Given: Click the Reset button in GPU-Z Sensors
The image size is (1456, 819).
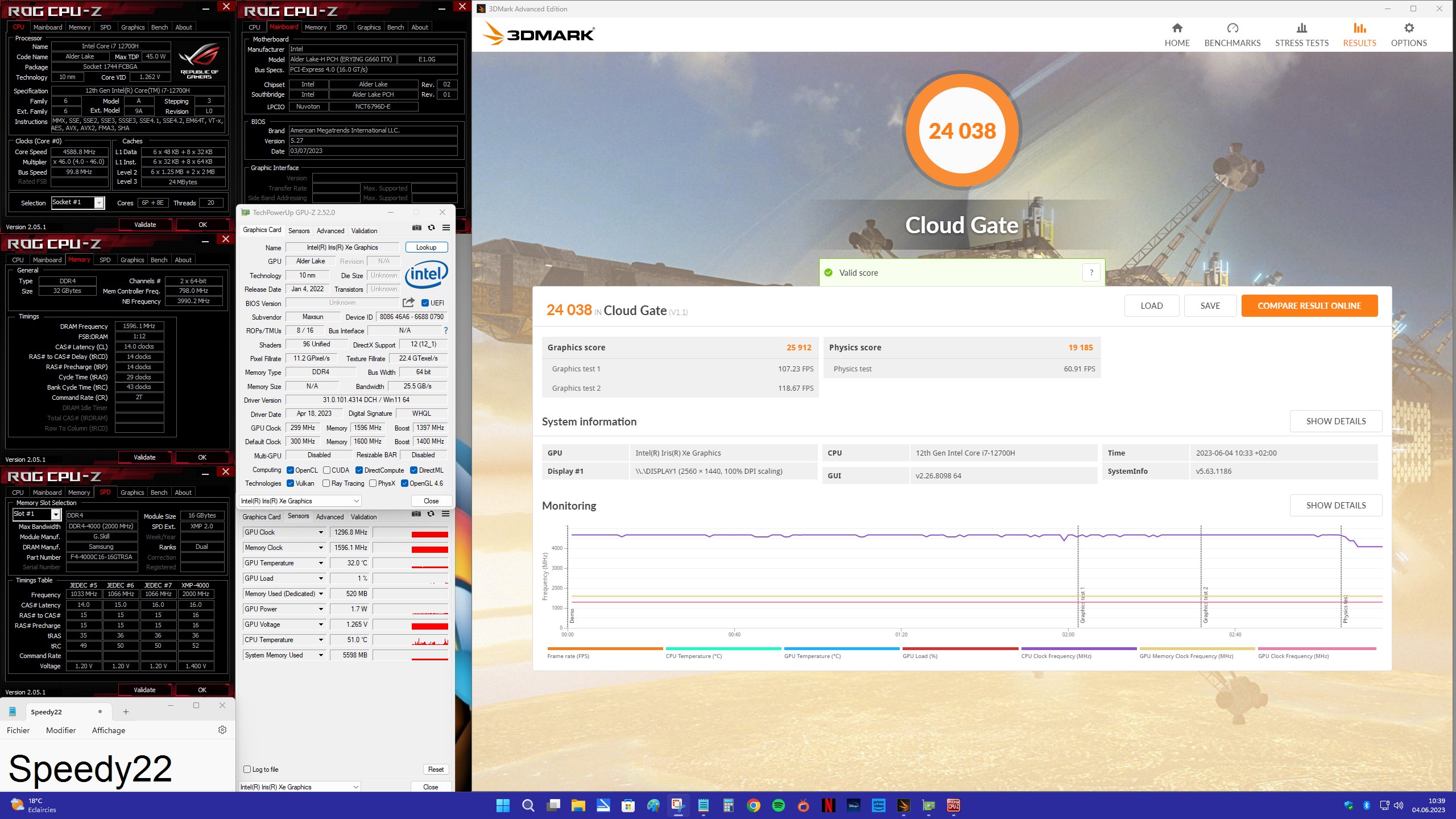Looking at the screenshot, I should point(436,770).
